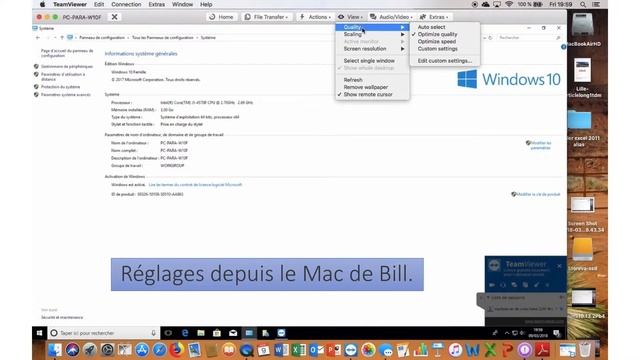
Task: Open the File Transfer dropdown
Action: point(266,17)
